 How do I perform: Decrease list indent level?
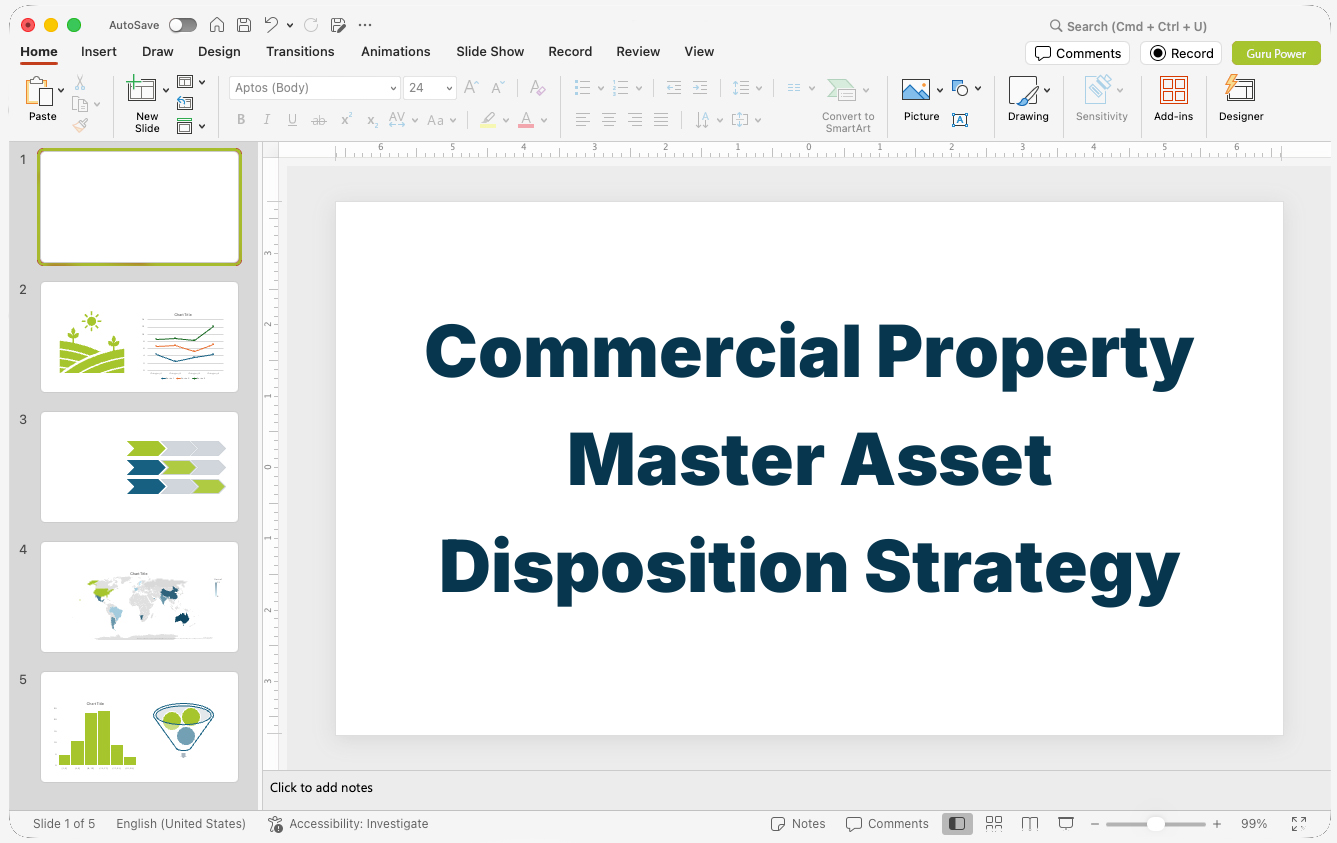click(674, 88)
